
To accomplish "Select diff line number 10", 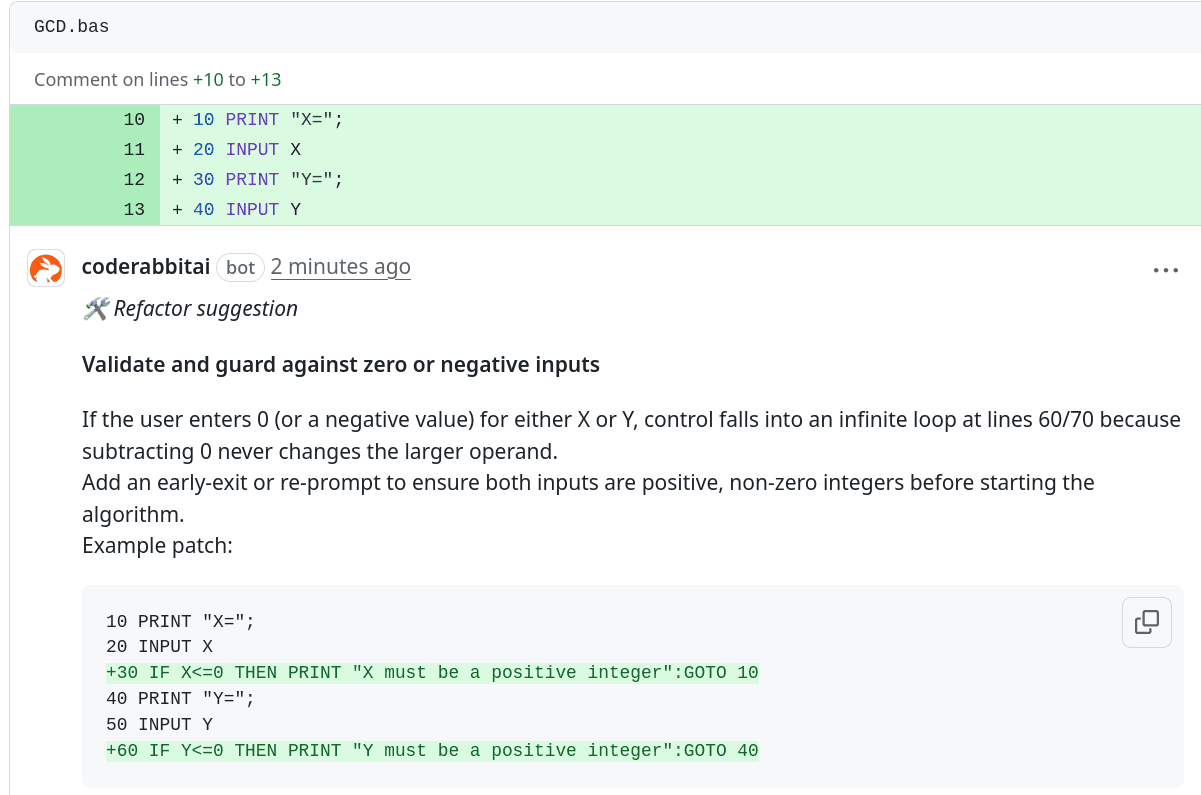I will coord(134,120).
